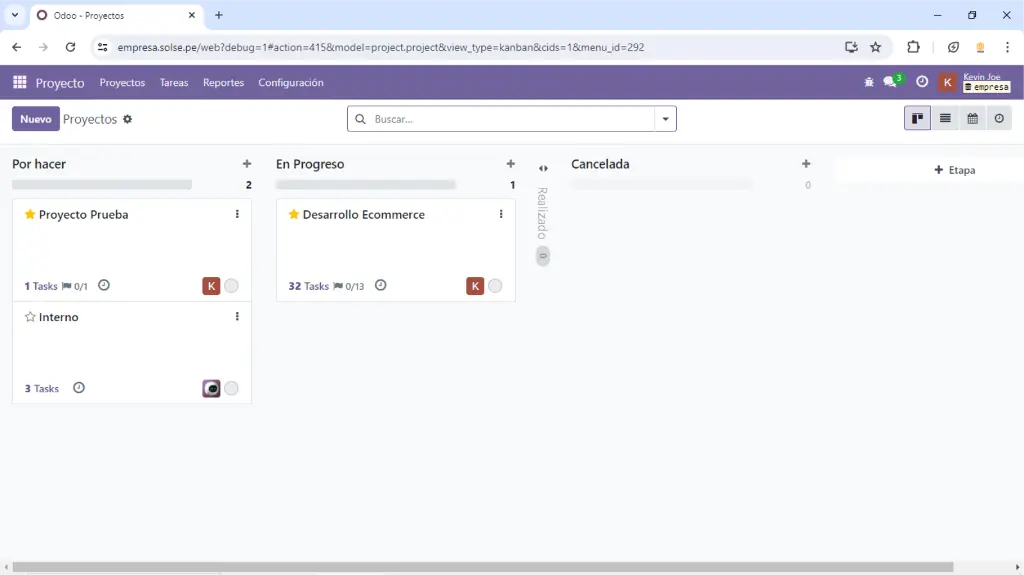The image size is (1024, 575).
Task: Open the Tareas menu
Action: 174,83
